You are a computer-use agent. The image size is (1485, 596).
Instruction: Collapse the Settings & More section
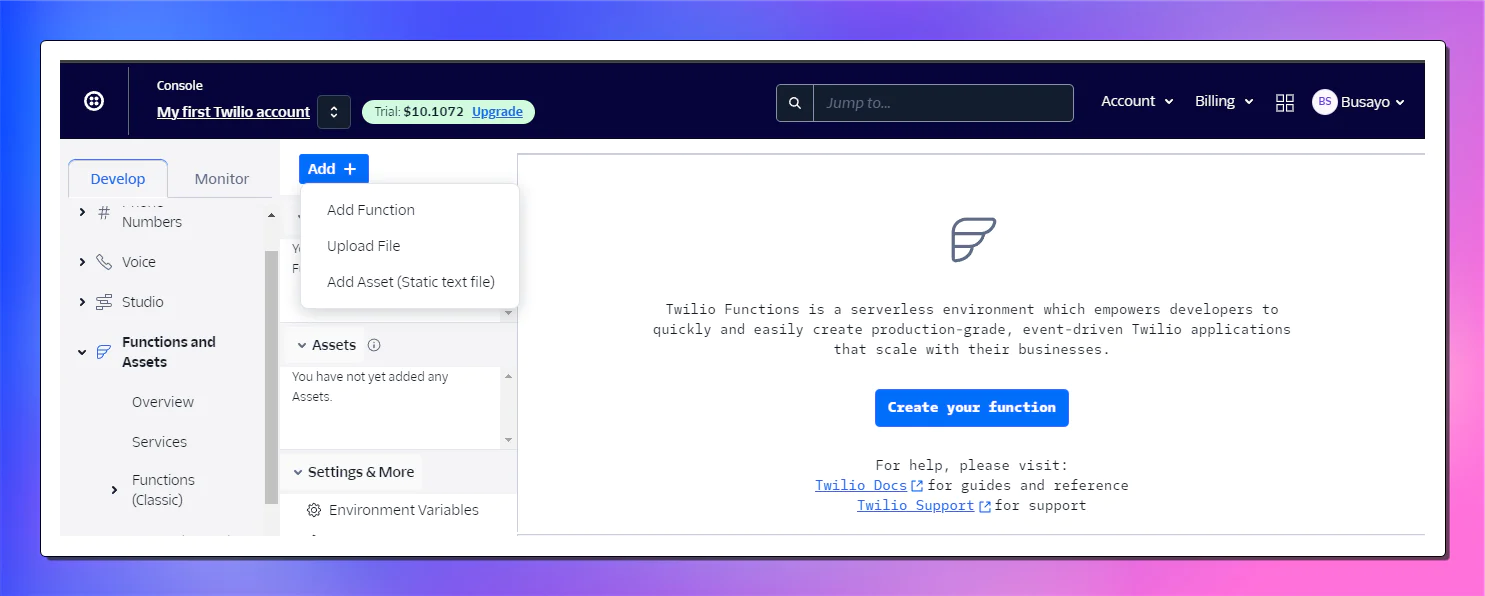[297, 472]
